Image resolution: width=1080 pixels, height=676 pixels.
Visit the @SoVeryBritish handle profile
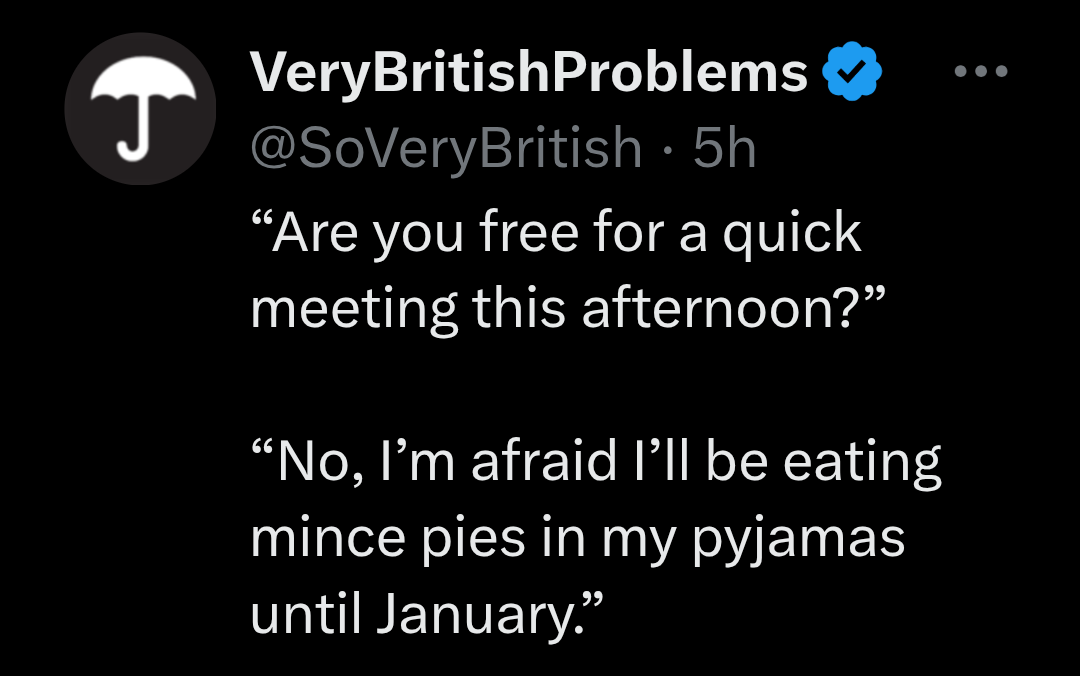pyautogui.click(x=446, y=149)
